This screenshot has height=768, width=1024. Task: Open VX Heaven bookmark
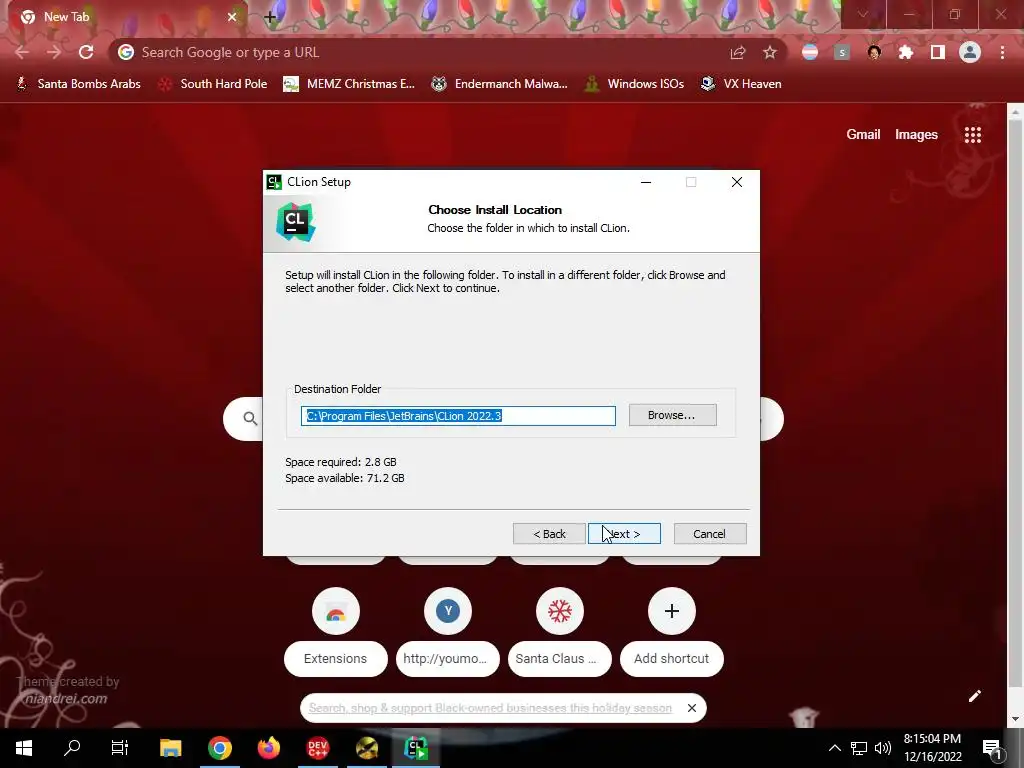pos(741,84)
